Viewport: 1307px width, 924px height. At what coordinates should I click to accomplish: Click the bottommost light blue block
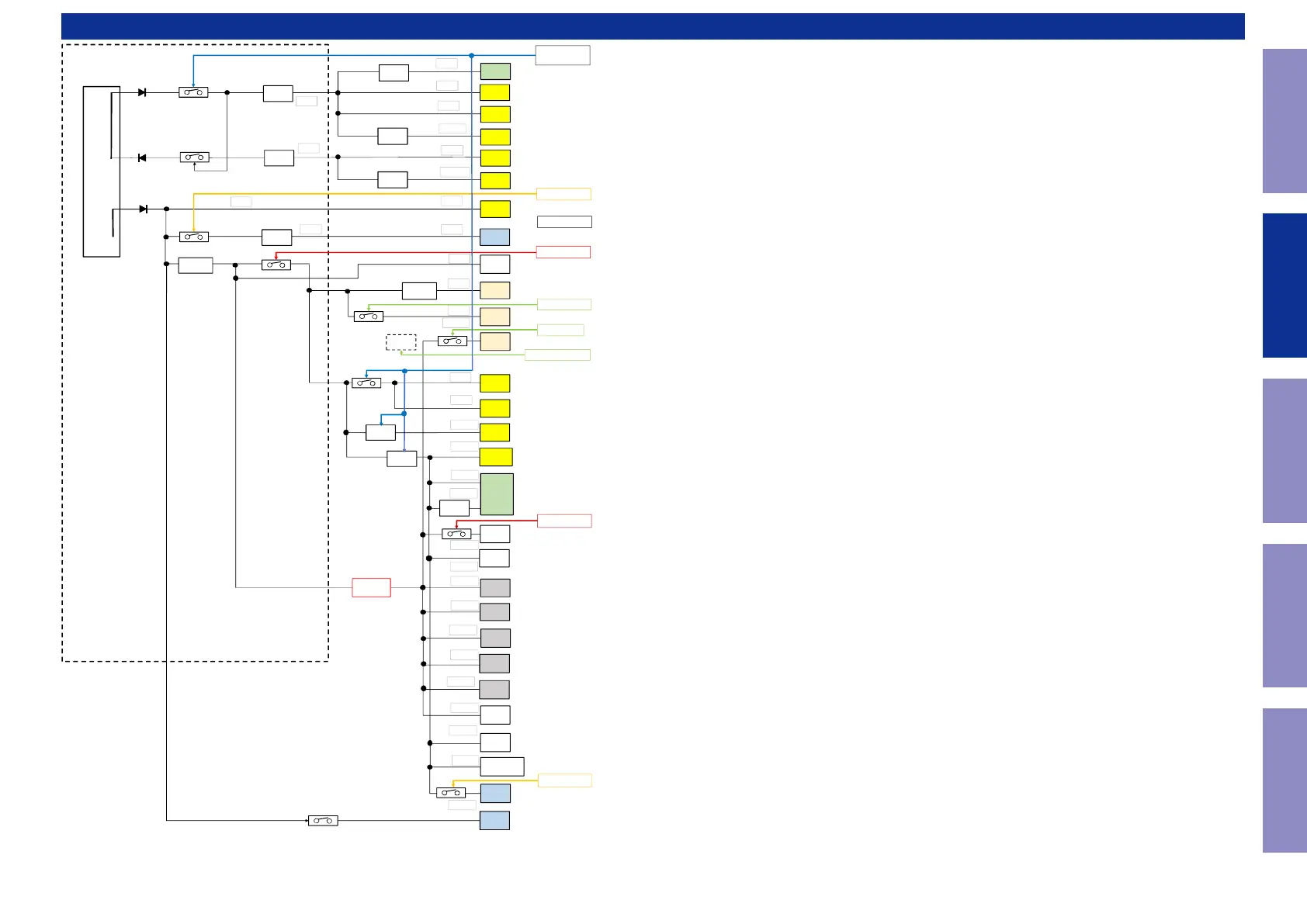pos(494,820)
